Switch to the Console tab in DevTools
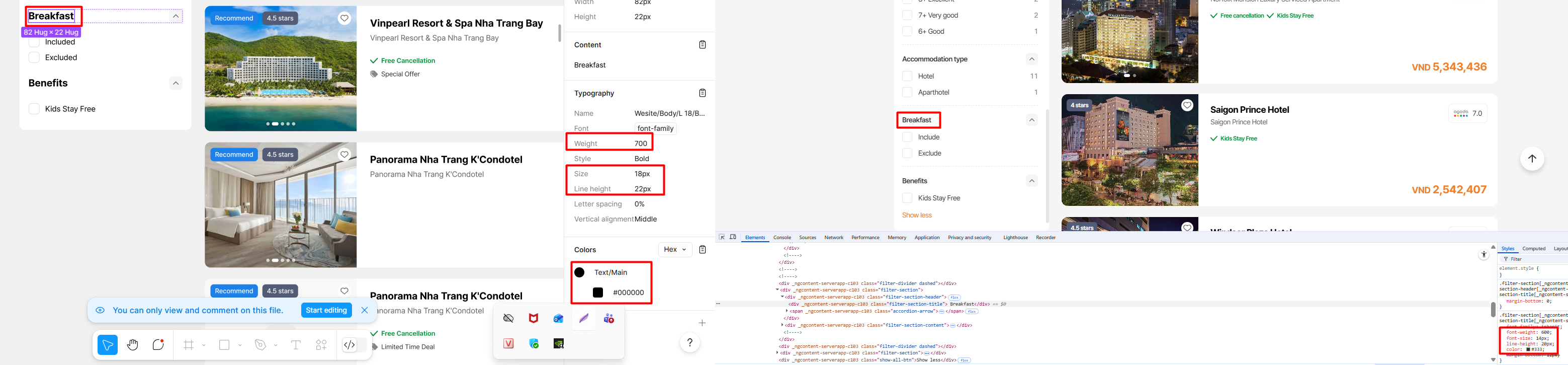Image resolution: width=1568 pixels, height=365 pixels. (x=782, y=238)
